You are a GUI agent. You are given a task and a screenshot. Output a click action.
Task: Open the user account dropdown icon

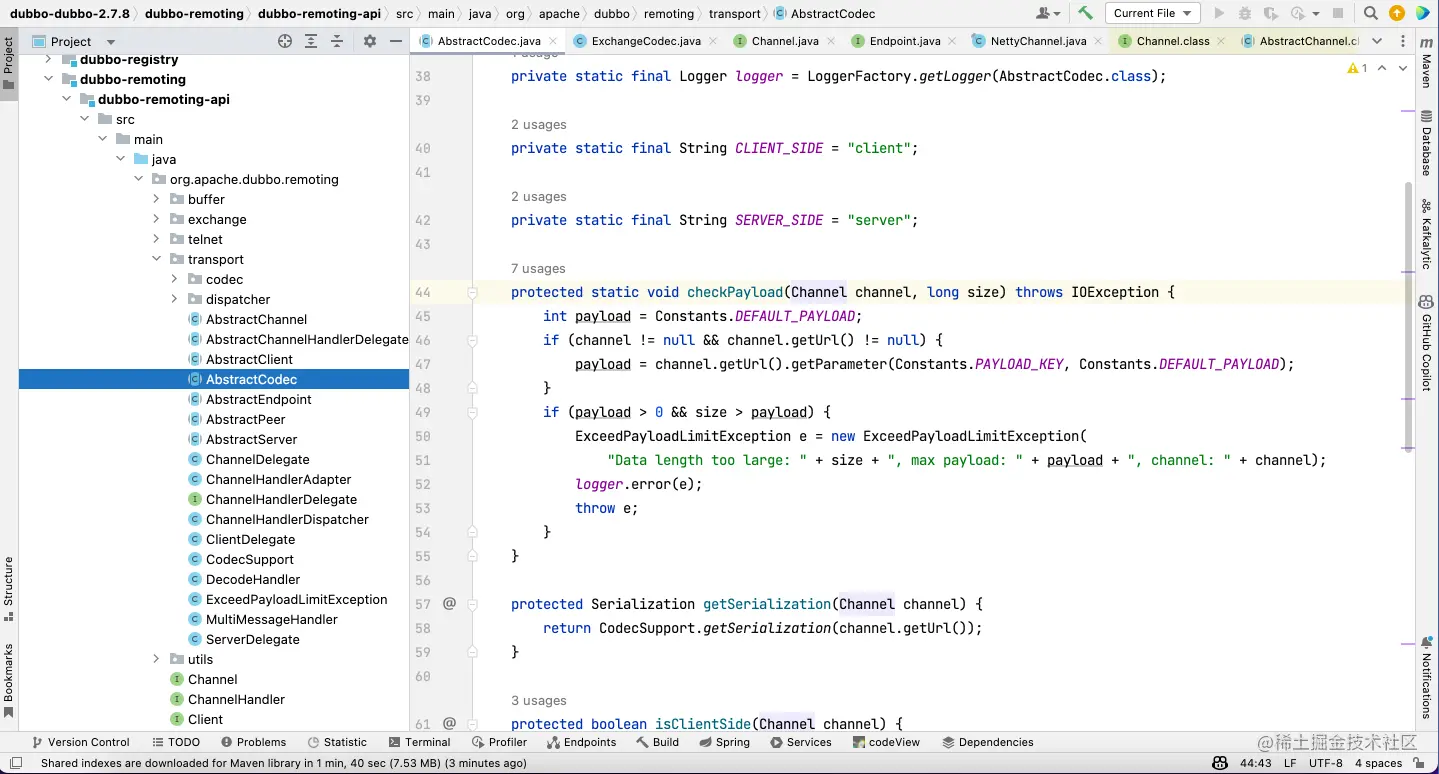point(1048,13)
